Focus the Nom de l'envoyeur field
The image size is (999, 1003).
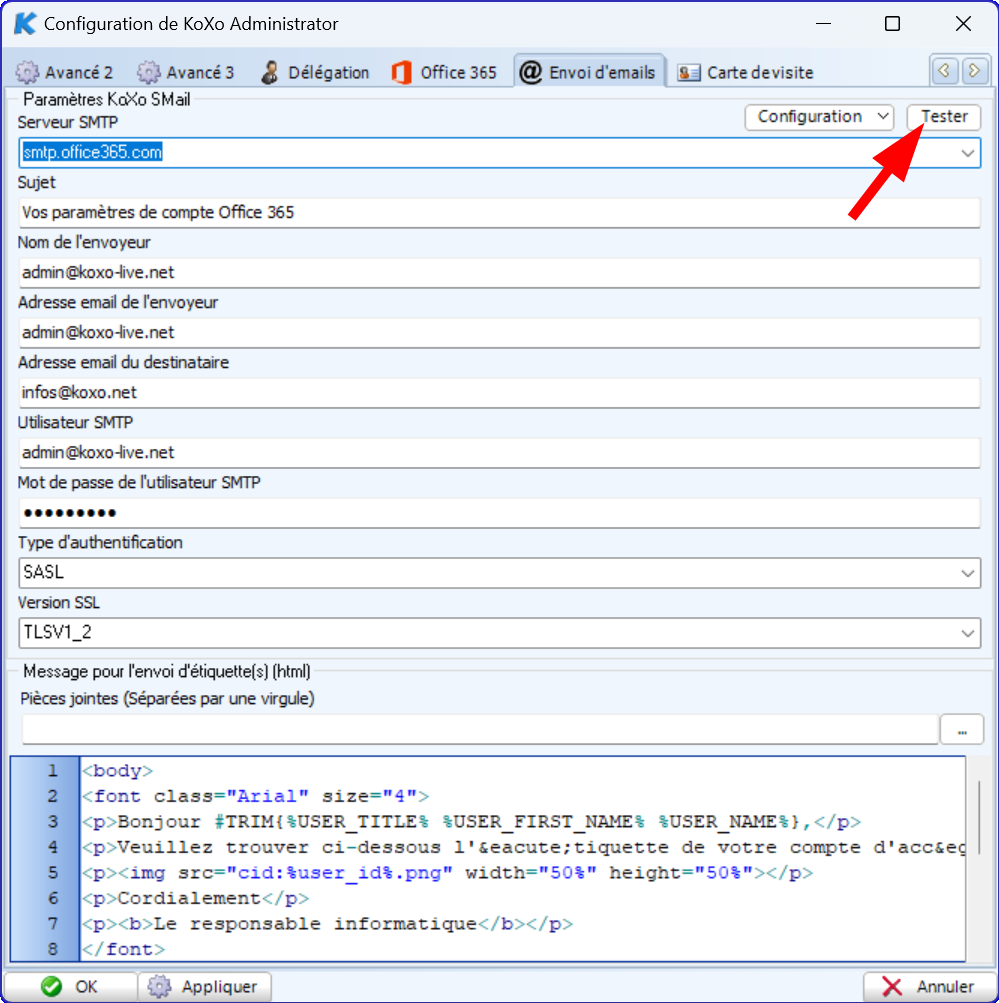pos(500,272)
